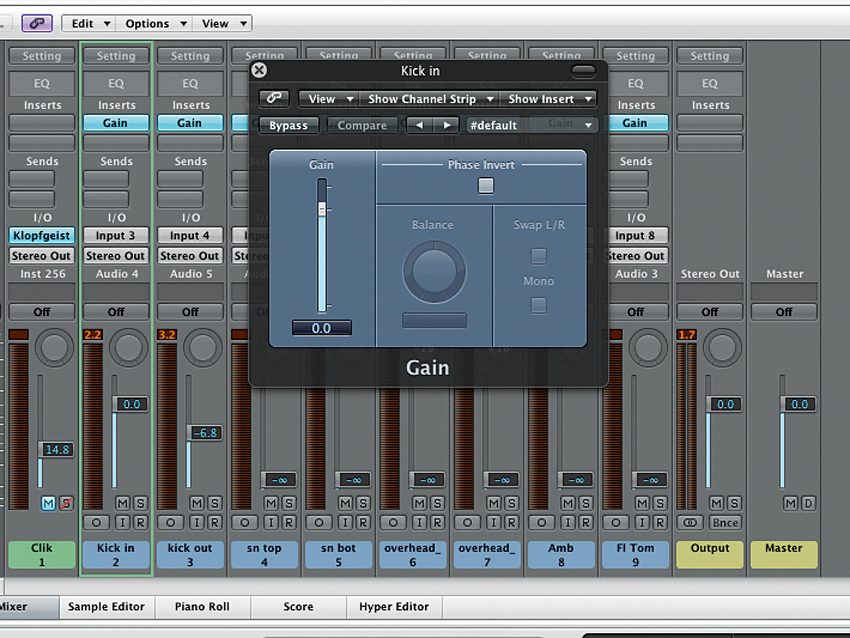Click the Dim button on Master channel

808,504
